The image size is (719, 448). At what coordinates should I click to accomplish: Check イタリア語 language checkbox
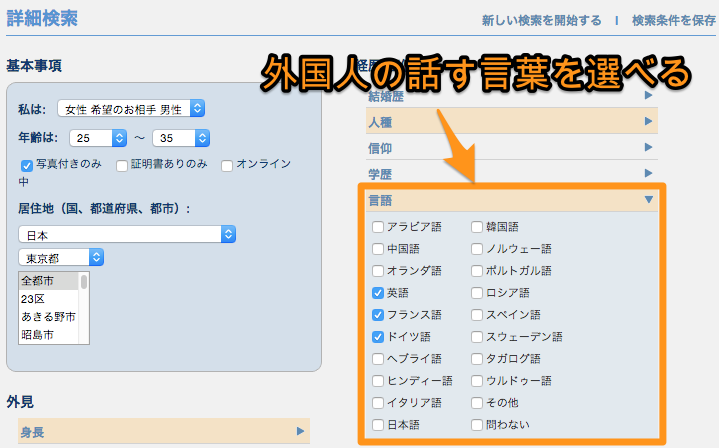pos(378,403)
